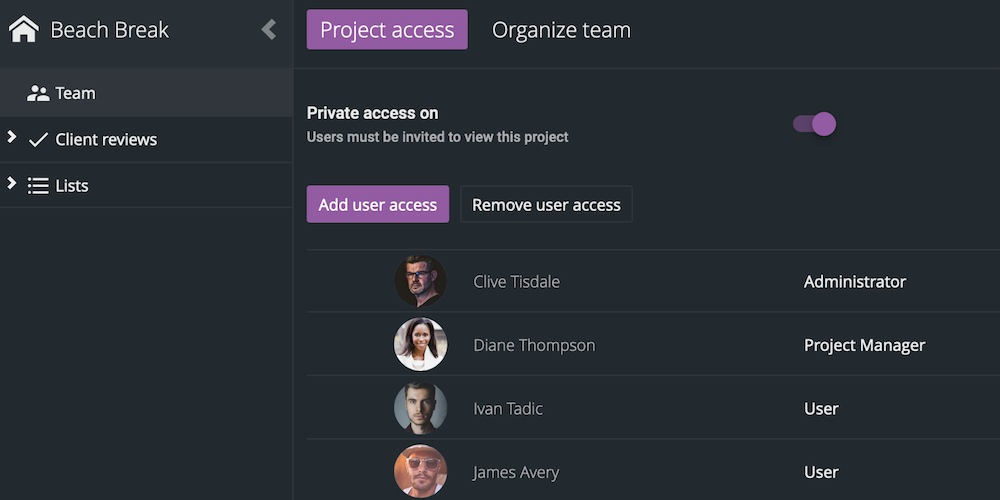The image size is (1000, 500).
Task: Click the Beach Break project title
Action: [x=110, y=30]
